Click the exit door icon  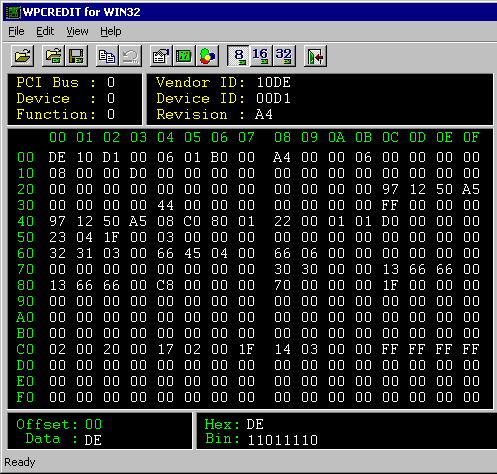(x=315, y=56)
